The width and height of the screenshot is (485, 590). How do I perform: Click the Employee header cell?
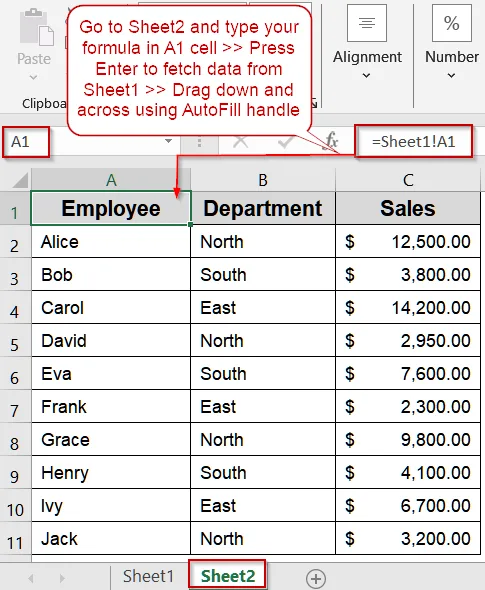111,208
